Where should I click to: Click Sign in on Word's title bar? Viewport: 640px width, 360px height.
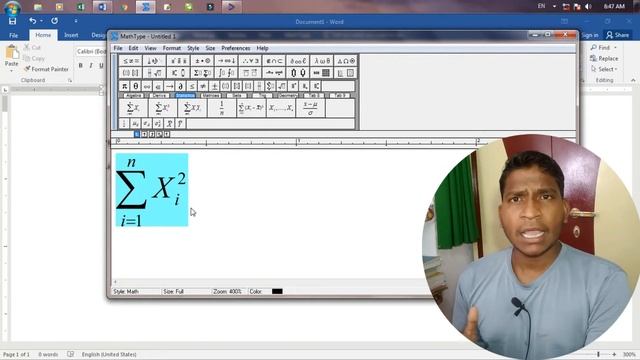(x=590, y=35)
